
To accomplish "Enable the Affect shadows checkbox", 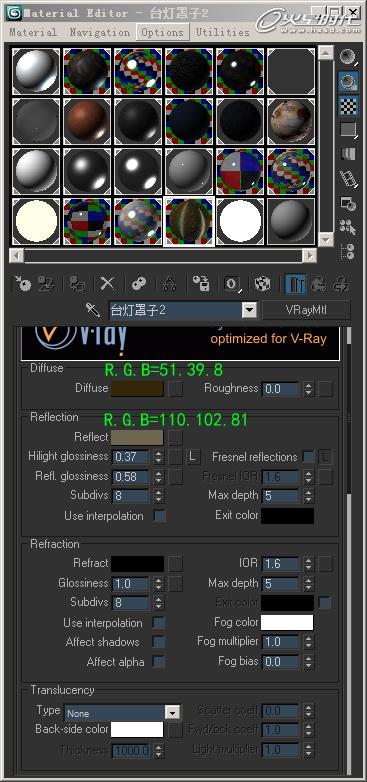I will pos(159,641).
